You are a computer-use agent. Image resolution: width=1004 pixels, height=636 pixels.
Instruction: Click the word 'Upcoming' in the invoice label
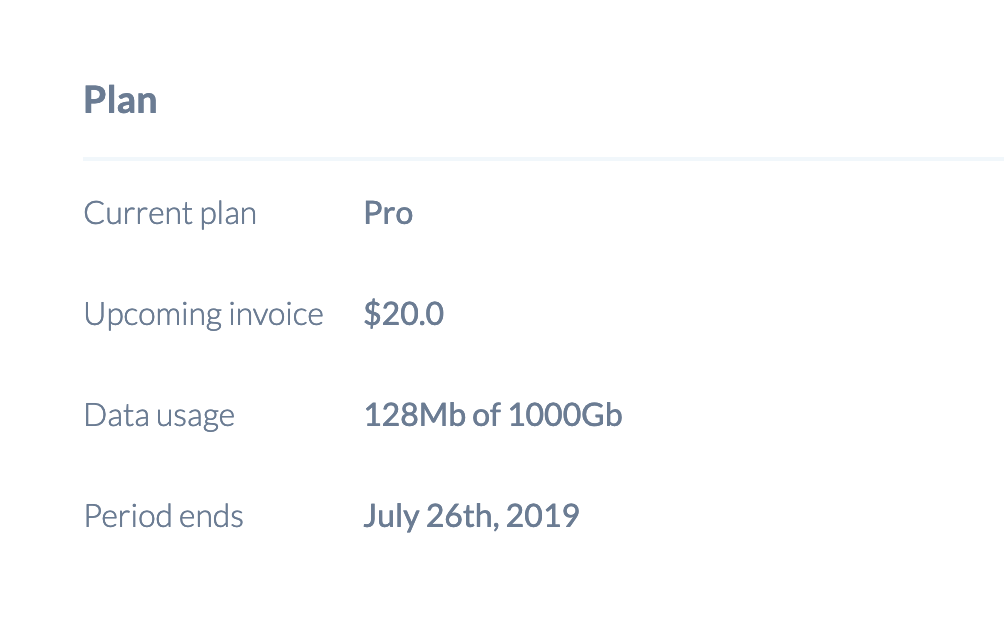coord(153,315)
